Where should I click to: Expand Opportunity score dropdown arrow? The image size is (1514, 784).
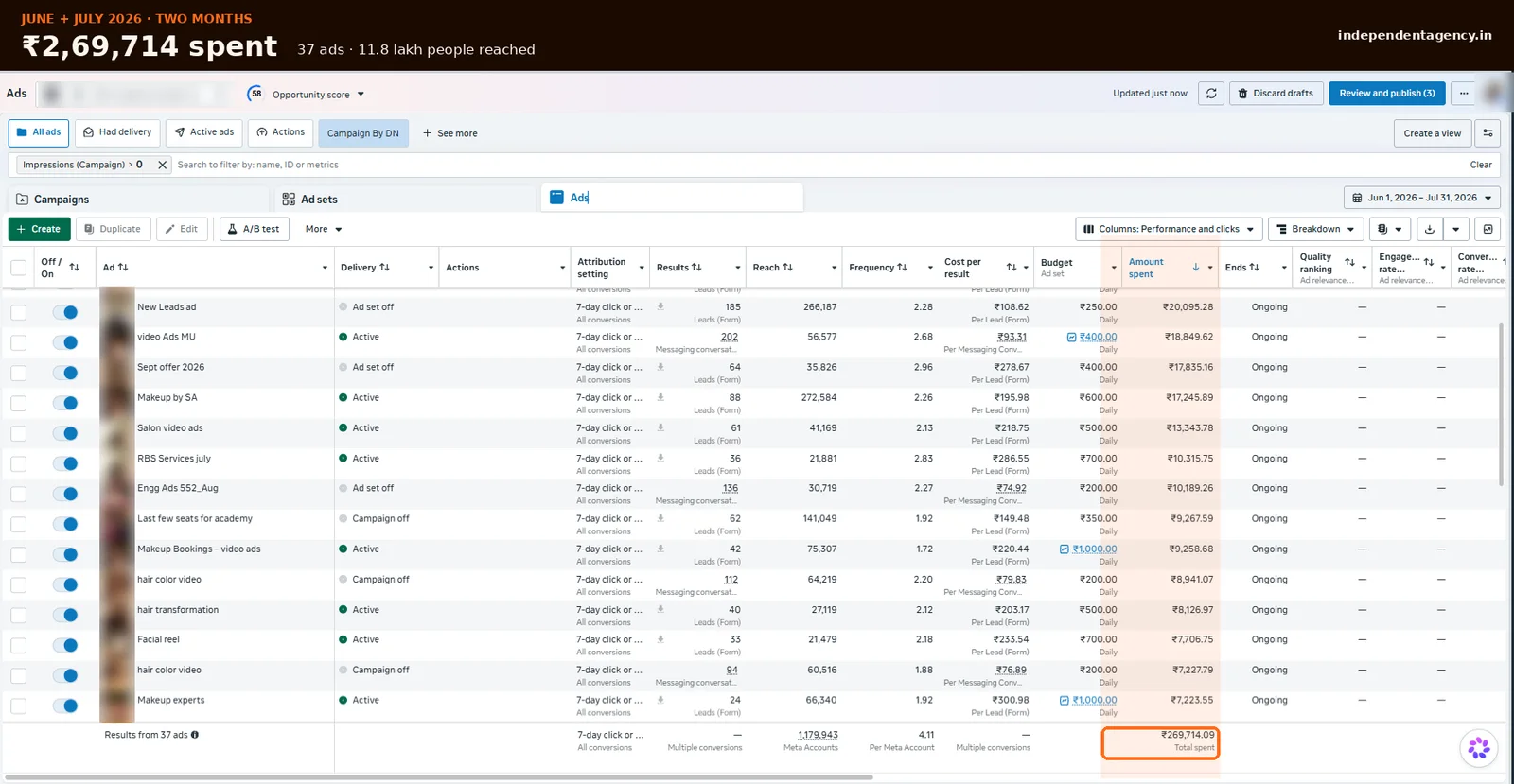[361, 95]
